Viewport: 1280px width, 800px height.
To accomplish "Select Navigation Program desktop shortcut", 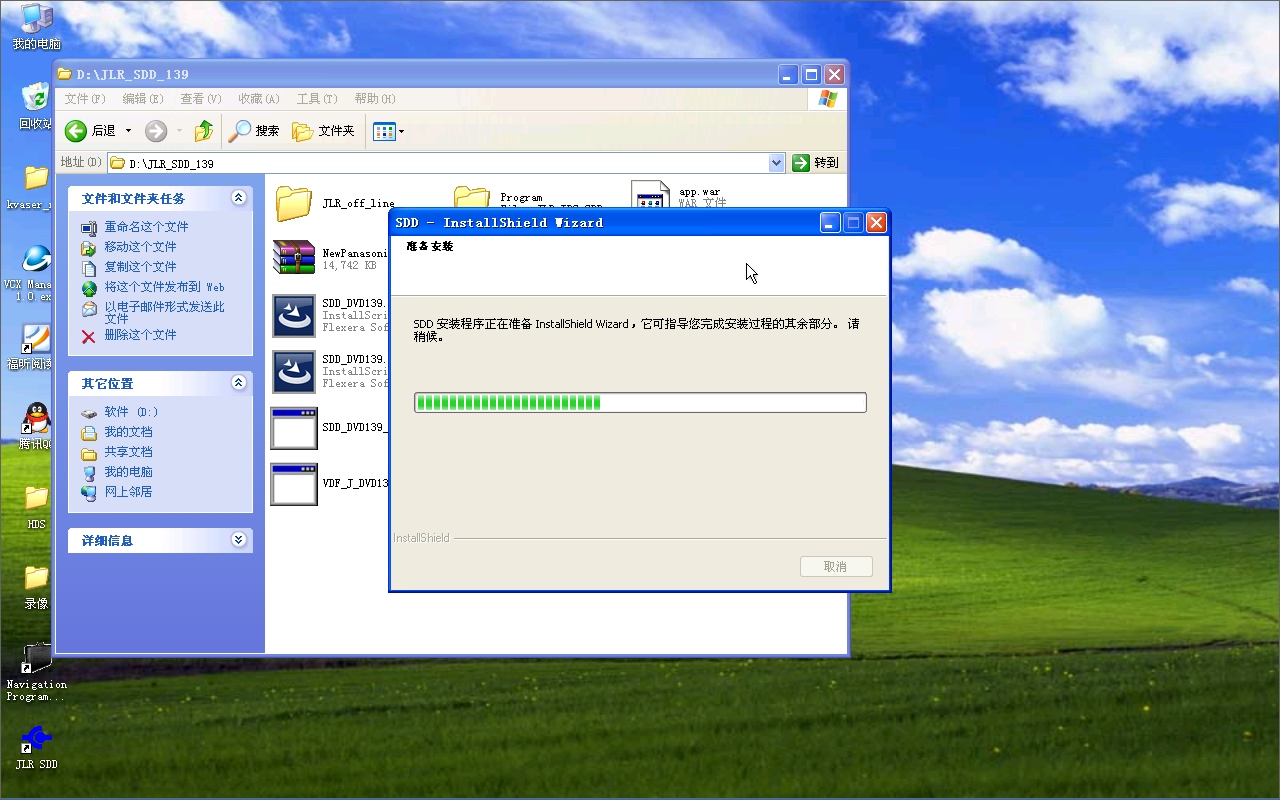I will pyautogui.click(x=36, y=672).
